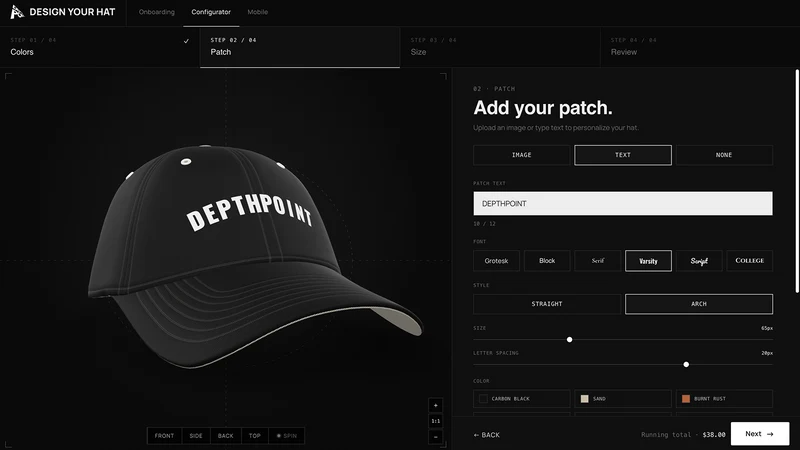
Task: Click the $38.00 running total
Action: 714,435
